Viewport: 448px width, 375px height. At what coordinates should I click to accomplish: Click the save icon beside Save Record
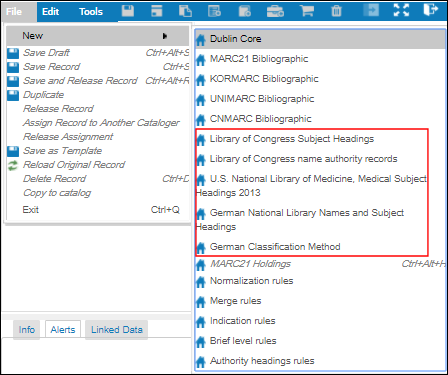click(13, 67)
